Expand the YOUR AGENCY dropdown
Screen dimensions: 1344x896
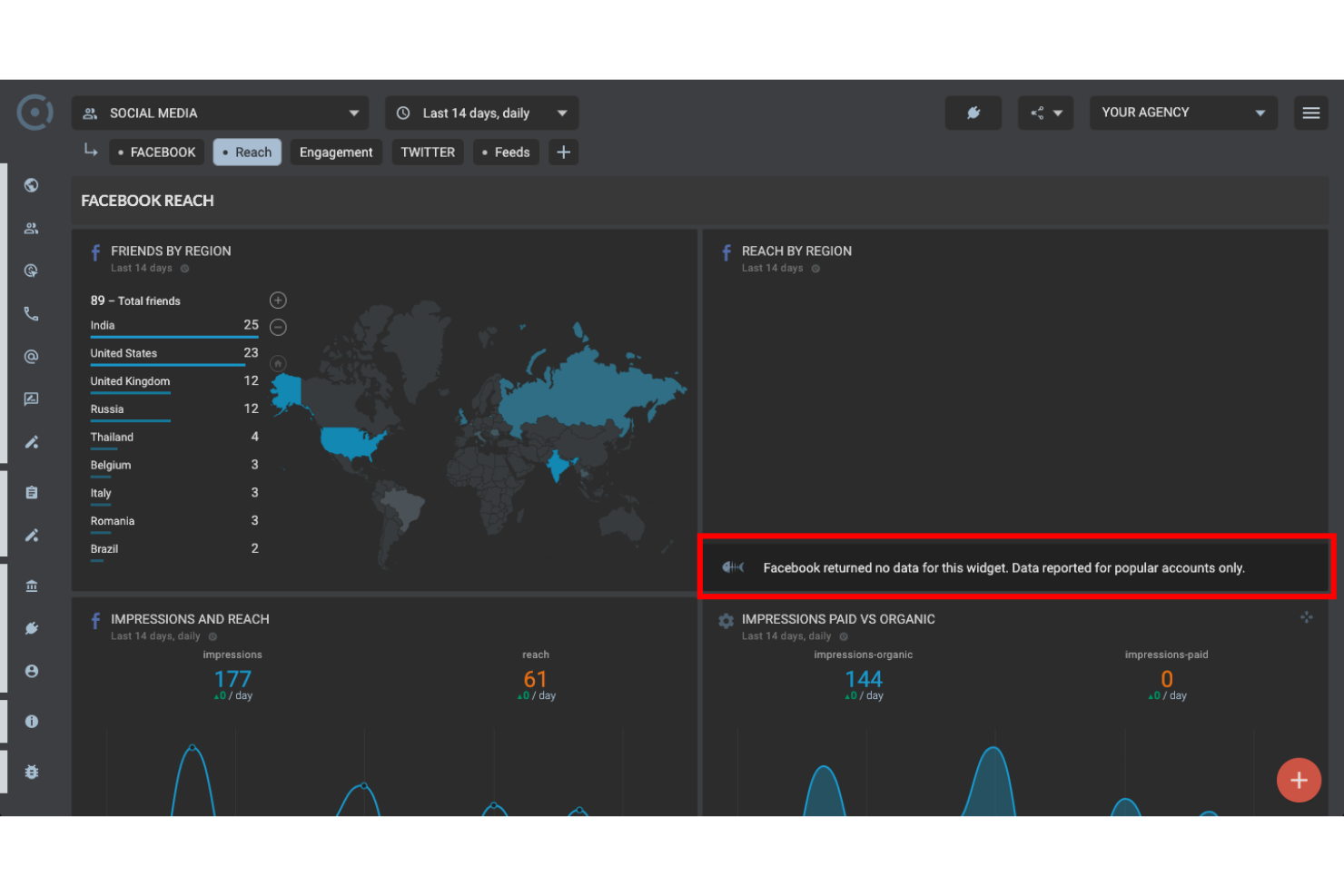1182,113
